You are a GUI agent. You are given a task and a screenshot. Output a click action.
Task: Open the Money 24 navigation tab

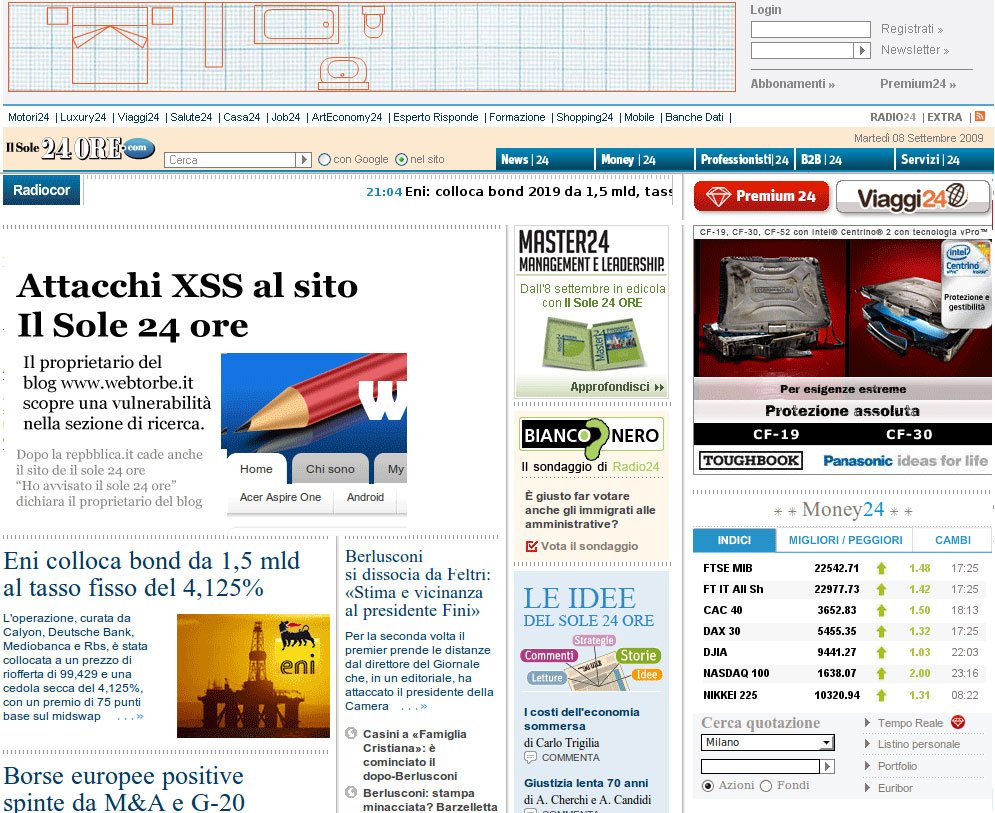[645, 160]
